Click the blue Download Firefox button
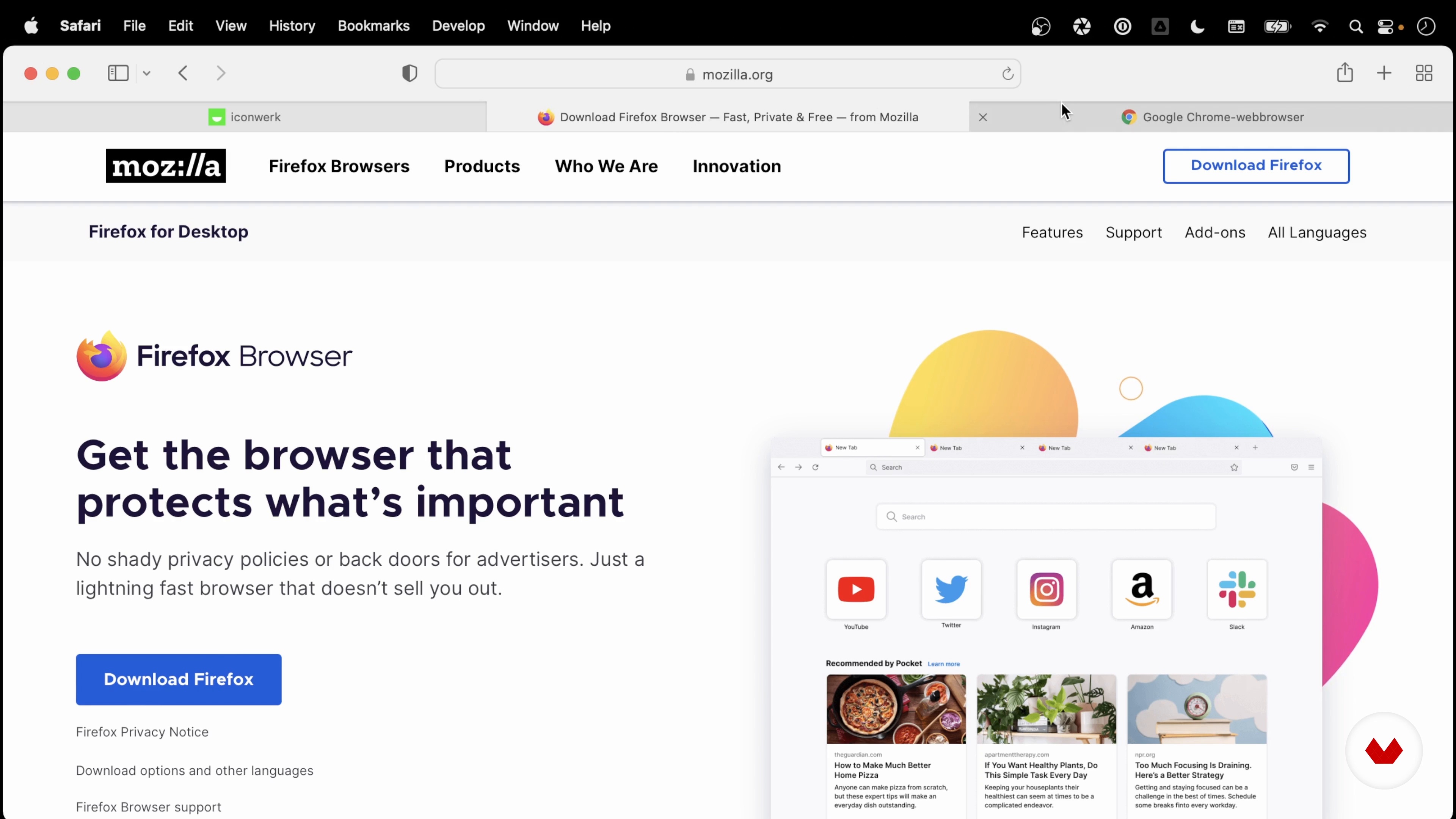1456x819 pixels. tap(179, 679)
